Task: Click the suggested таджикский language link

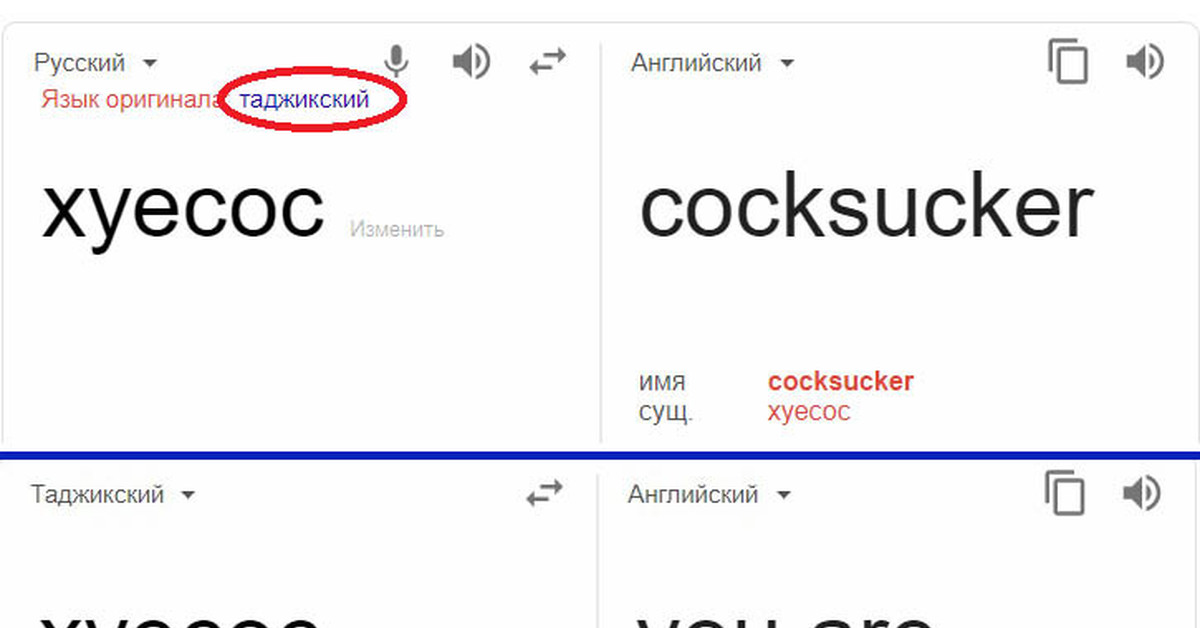Action: 304,100
